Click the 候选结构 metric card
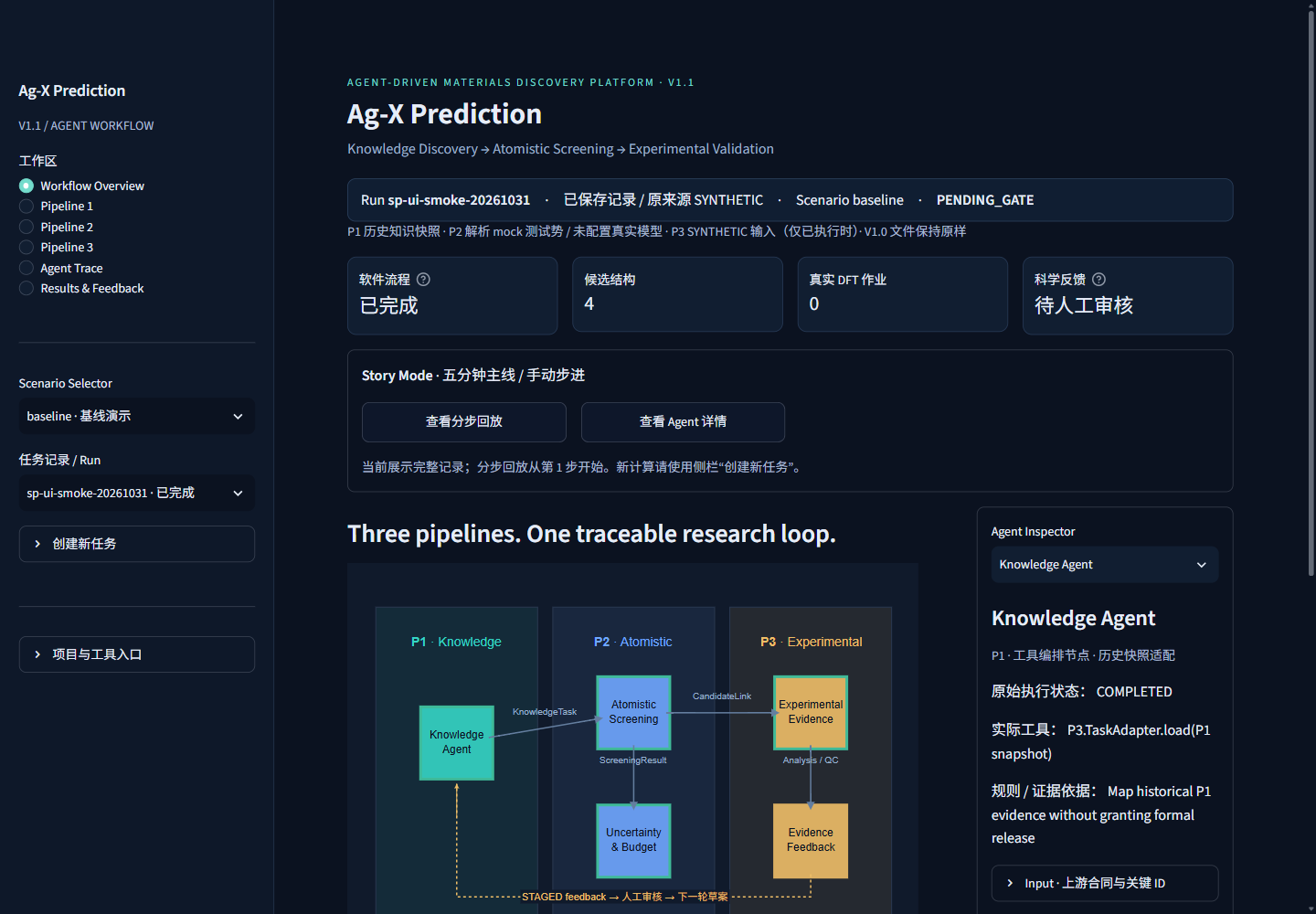Viewport: 1316px width, 914px height. click(677, 294)
